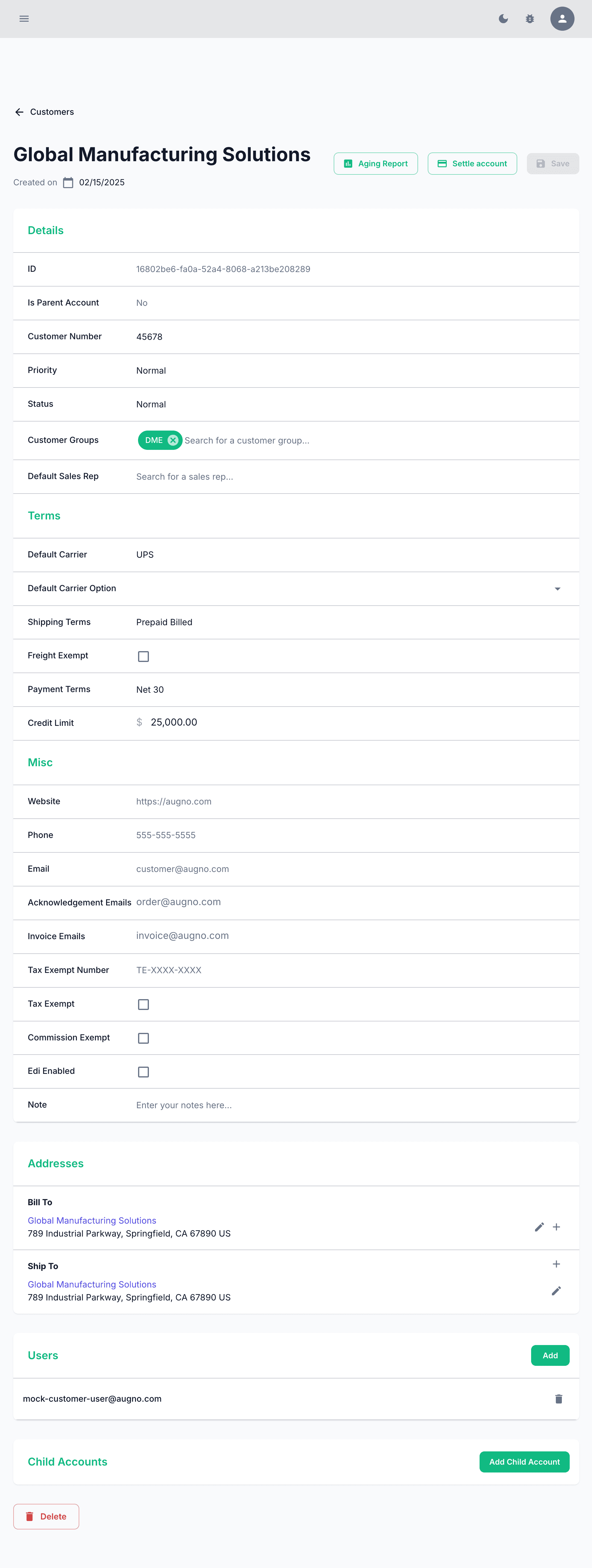Open Payment Terms field showing Net 30
Image resolution: width=592 pixels, height=1568 pixels.
tap(350, 690)
